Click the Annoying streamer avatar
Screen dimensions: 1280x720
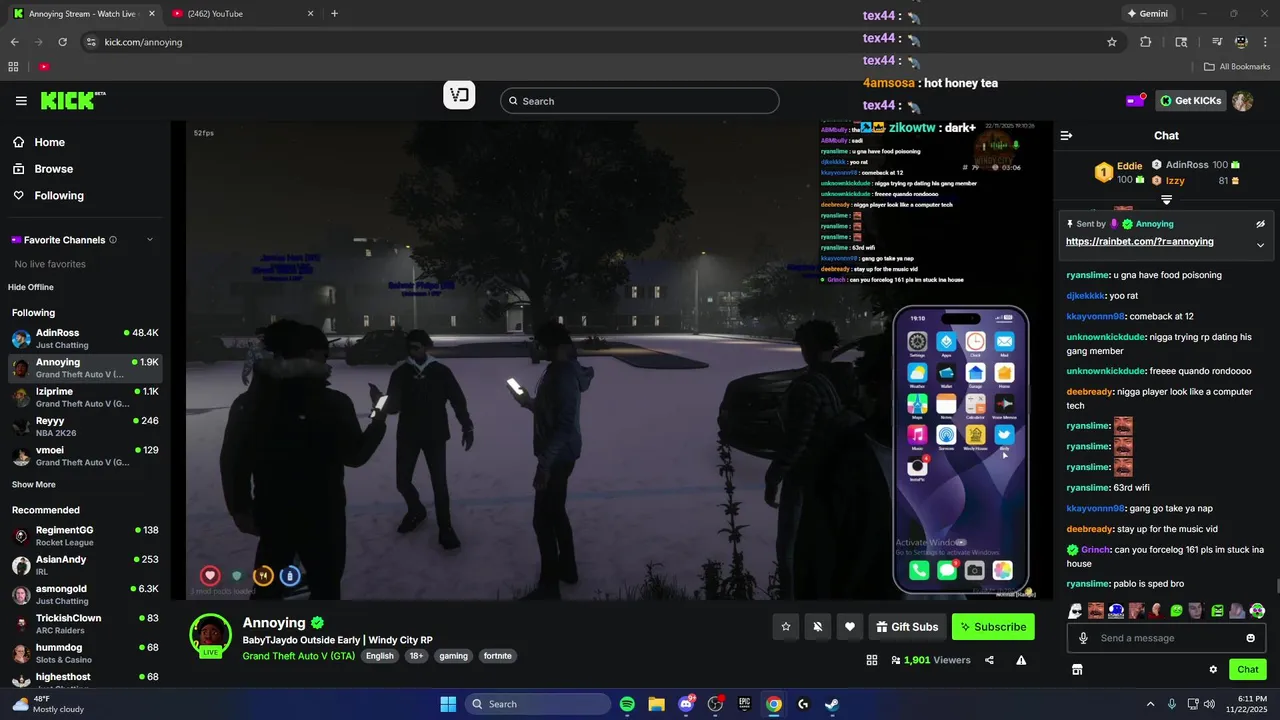coord(211,635)
